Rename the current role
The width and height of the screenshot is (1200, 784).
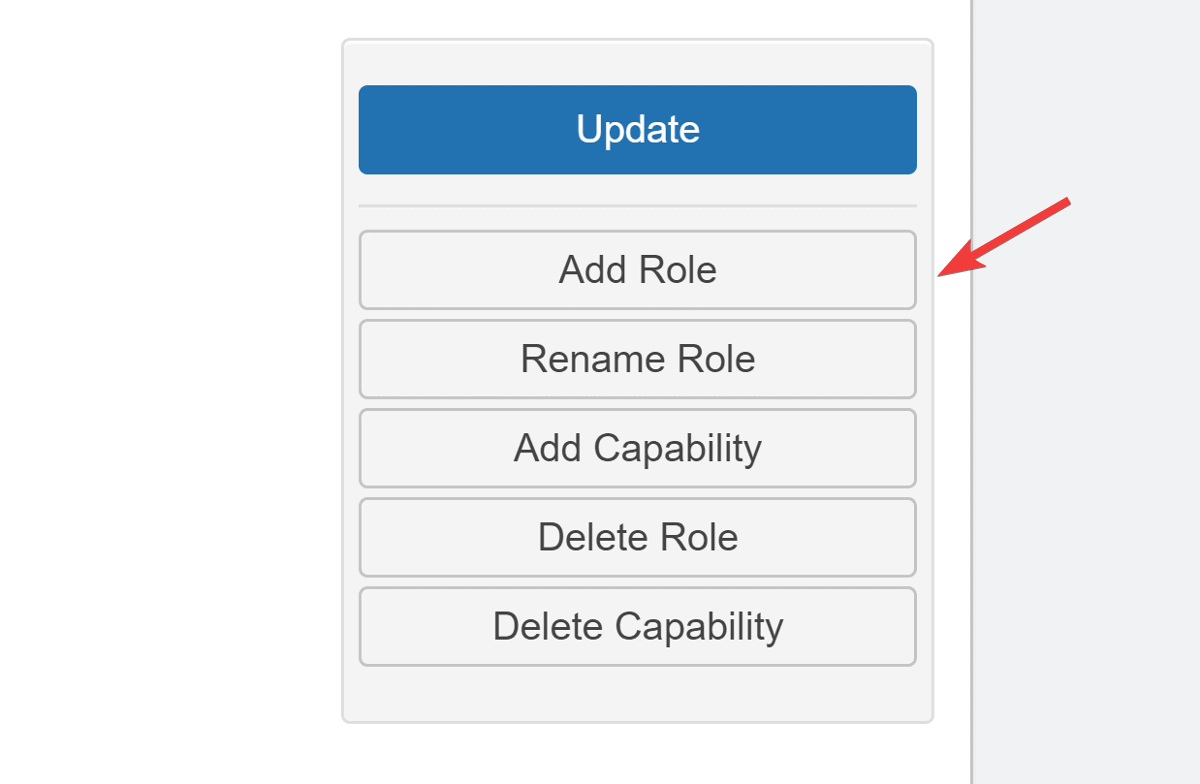637,359
